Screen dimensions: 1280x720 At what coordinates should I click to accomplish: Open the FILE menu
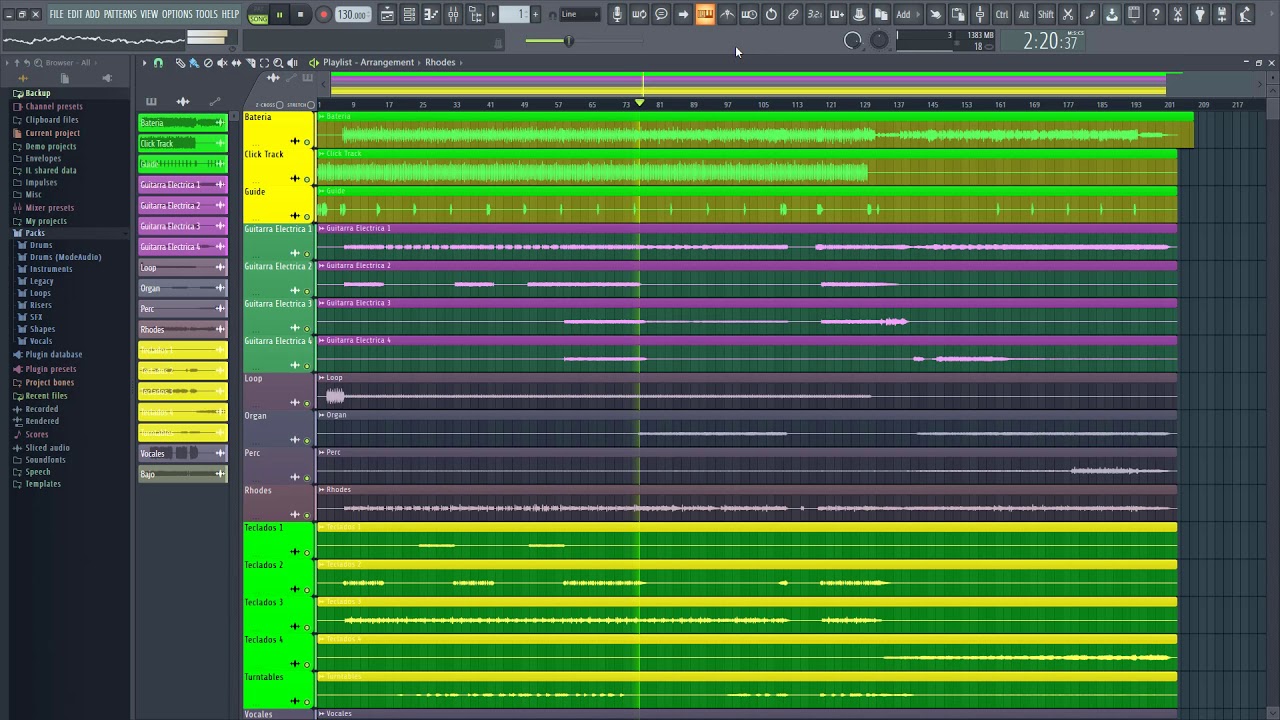[x=57, y=14]
